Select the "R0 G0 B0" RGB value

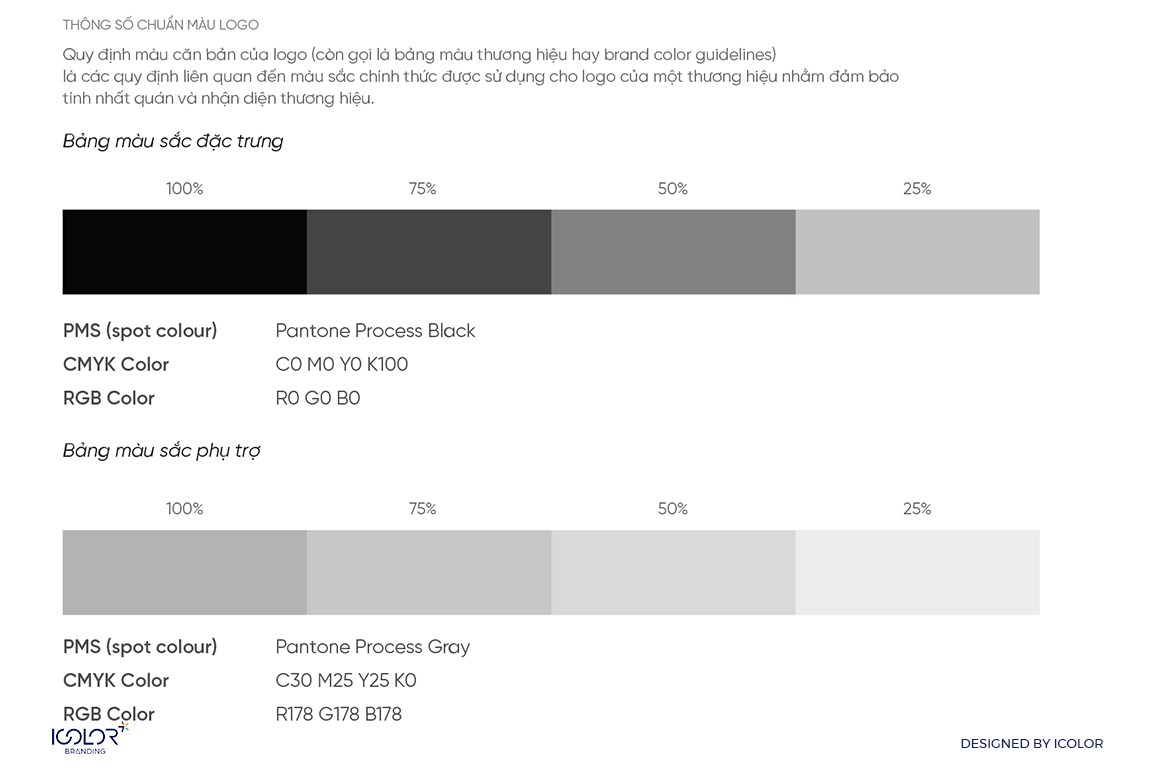click(x=317, y=398)
